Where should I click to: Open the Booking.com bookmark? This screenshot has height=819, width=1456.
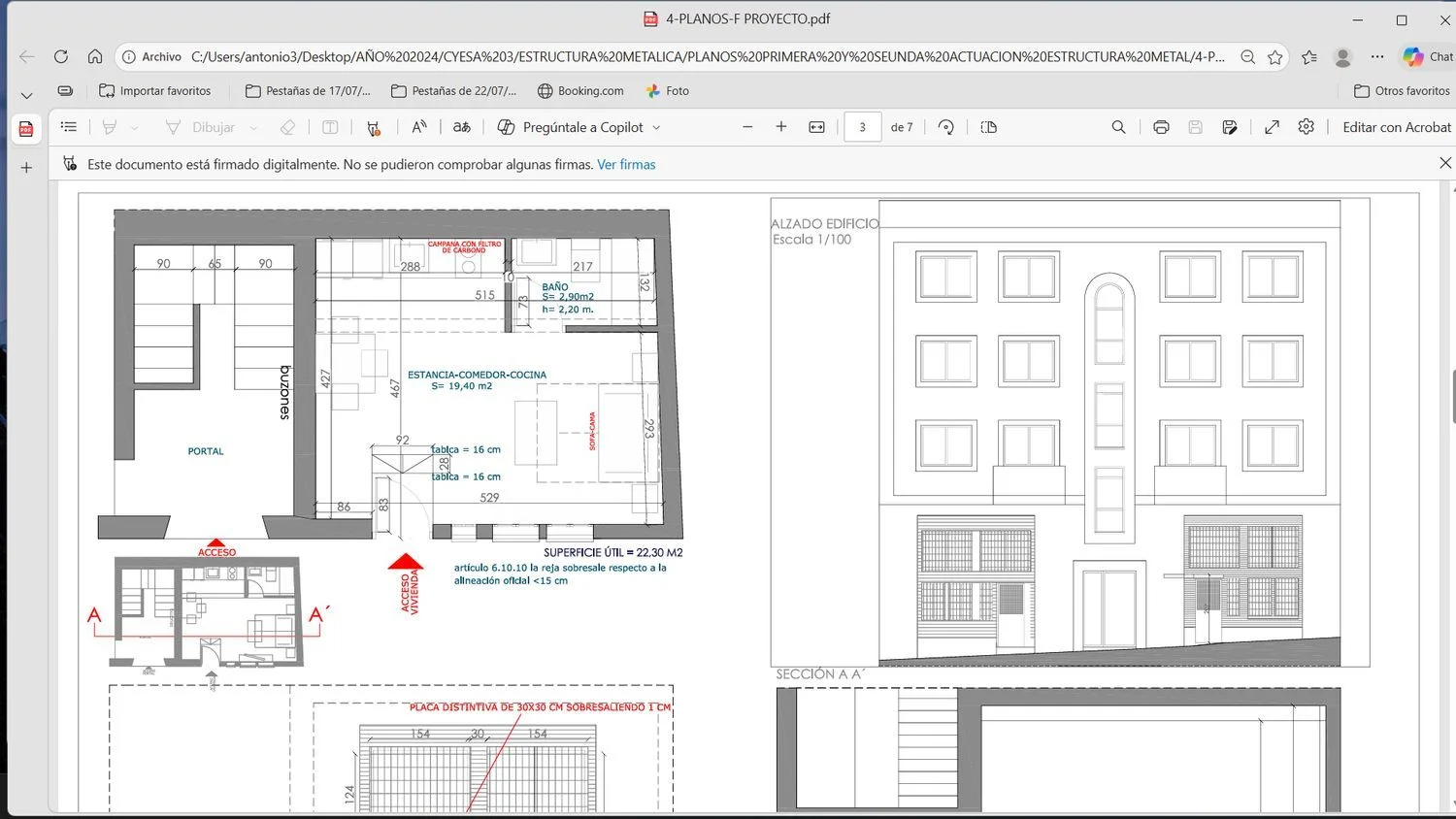[x=580, y=91]
